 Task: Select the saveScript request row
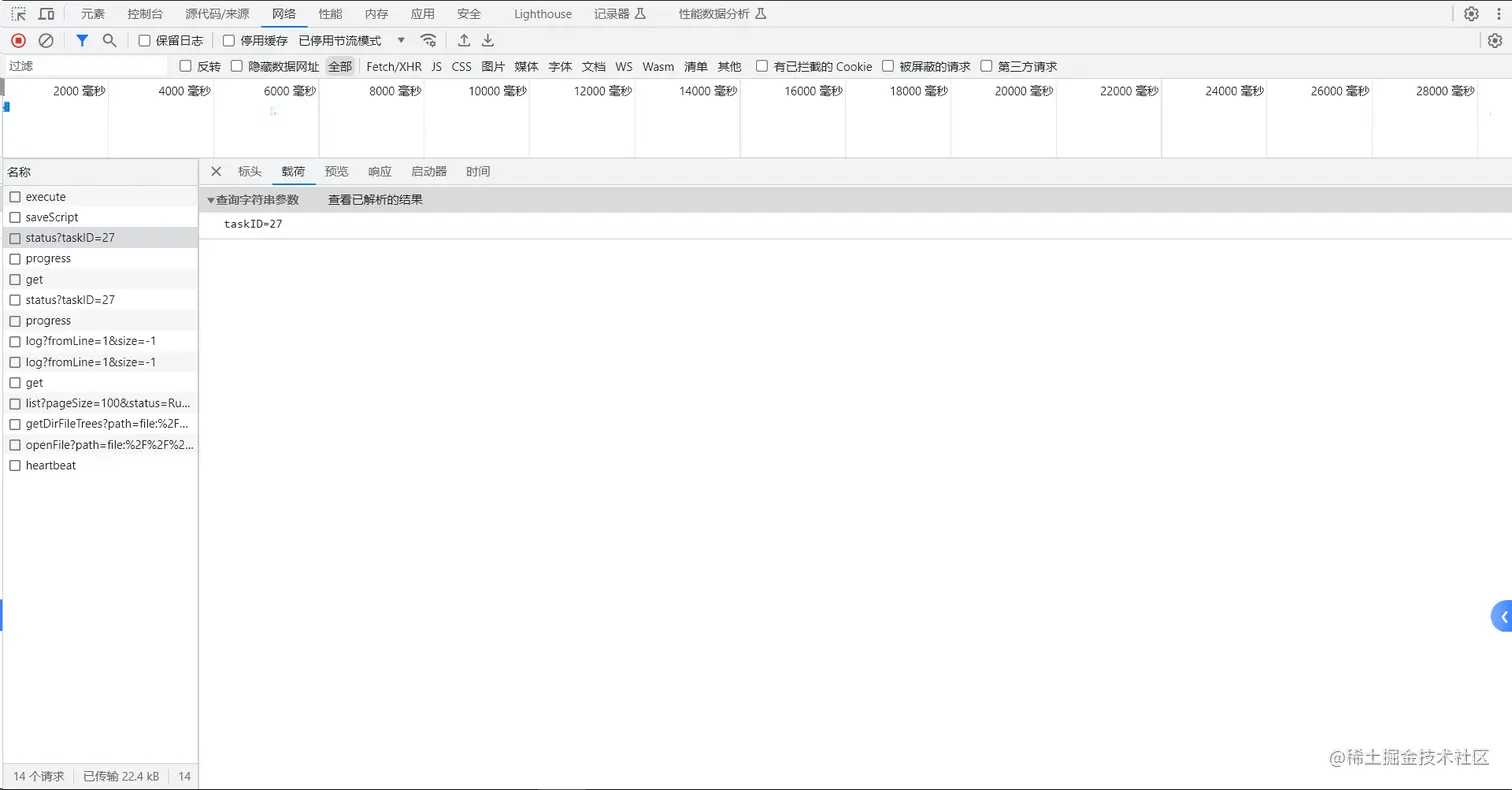100,217
